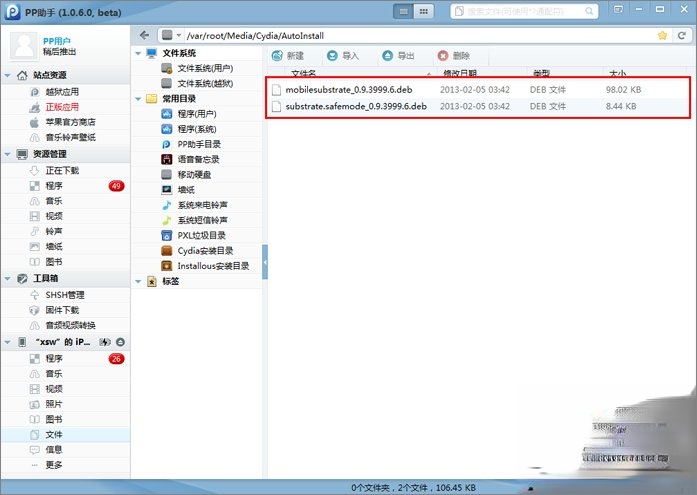
Task: Click the device charging status icon
Action: point(104,342)
